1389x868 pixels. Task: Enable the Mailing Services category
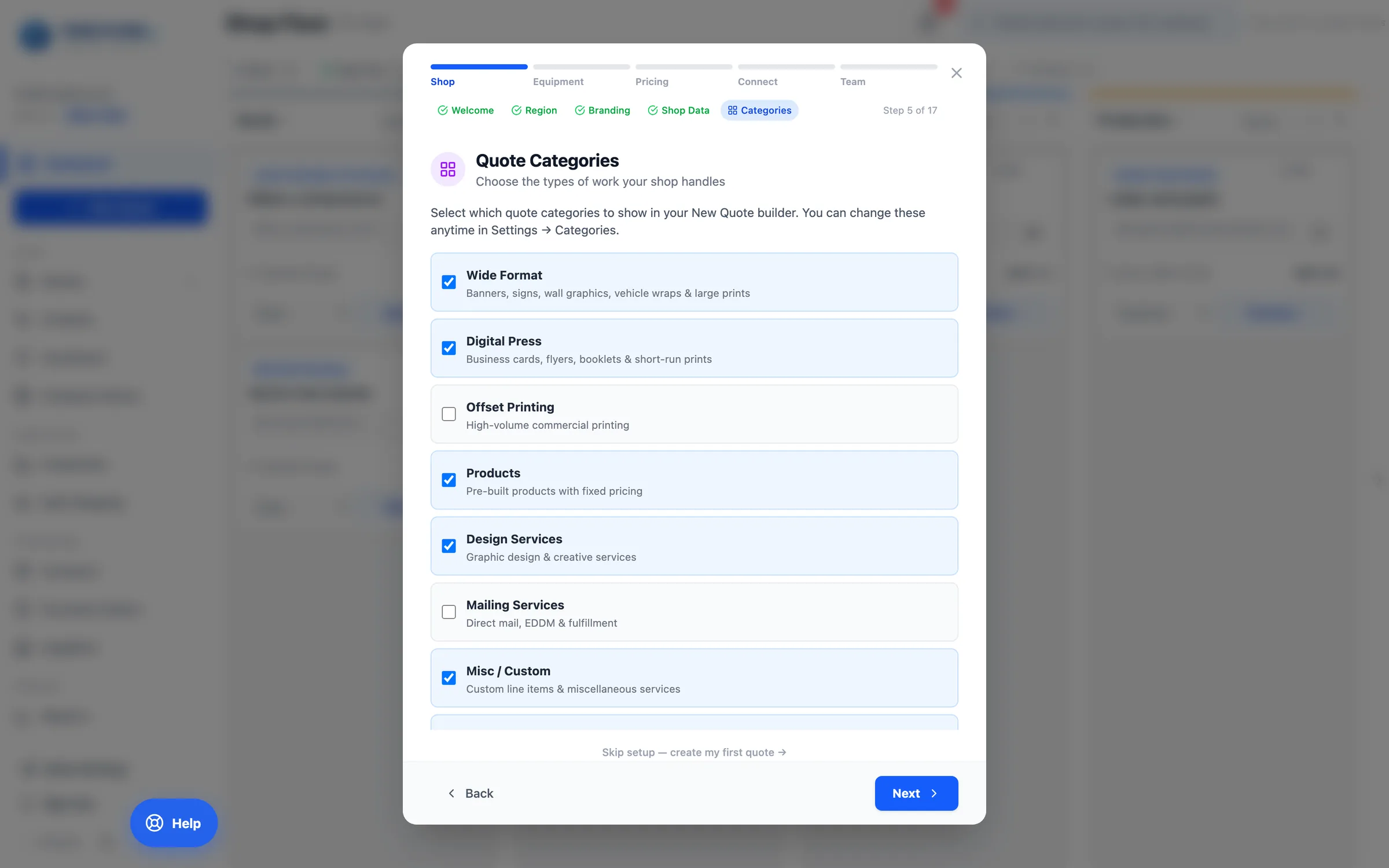pos(449,612)
